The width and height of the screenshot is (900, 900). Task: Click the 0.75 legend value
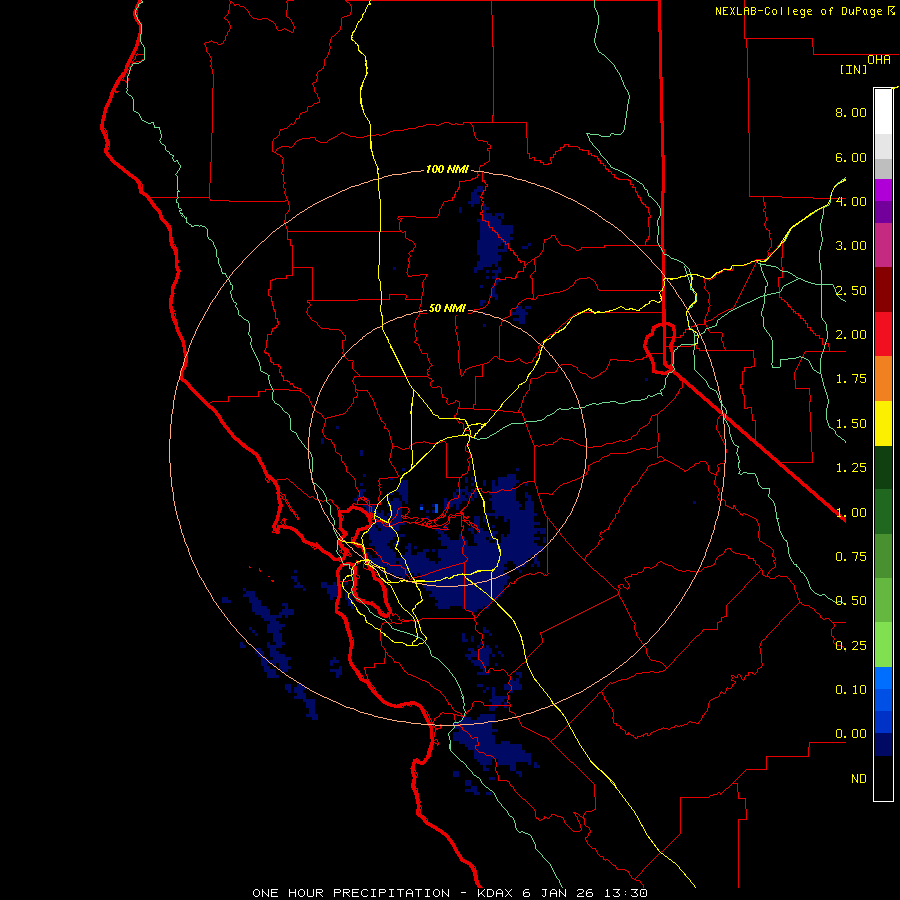click(x=851, y=557)
